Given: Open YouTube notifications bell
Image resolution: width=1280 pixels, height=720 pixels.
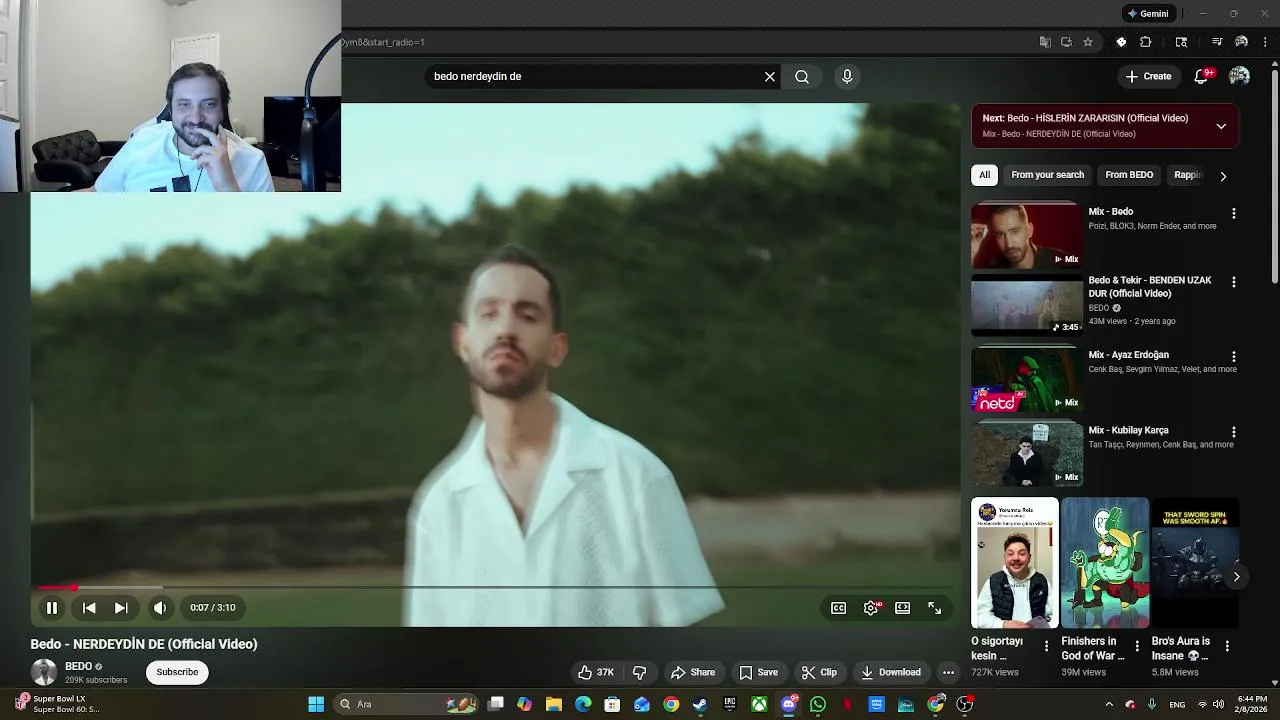Looking at the screenshot, I should [x=1203, y=76].
